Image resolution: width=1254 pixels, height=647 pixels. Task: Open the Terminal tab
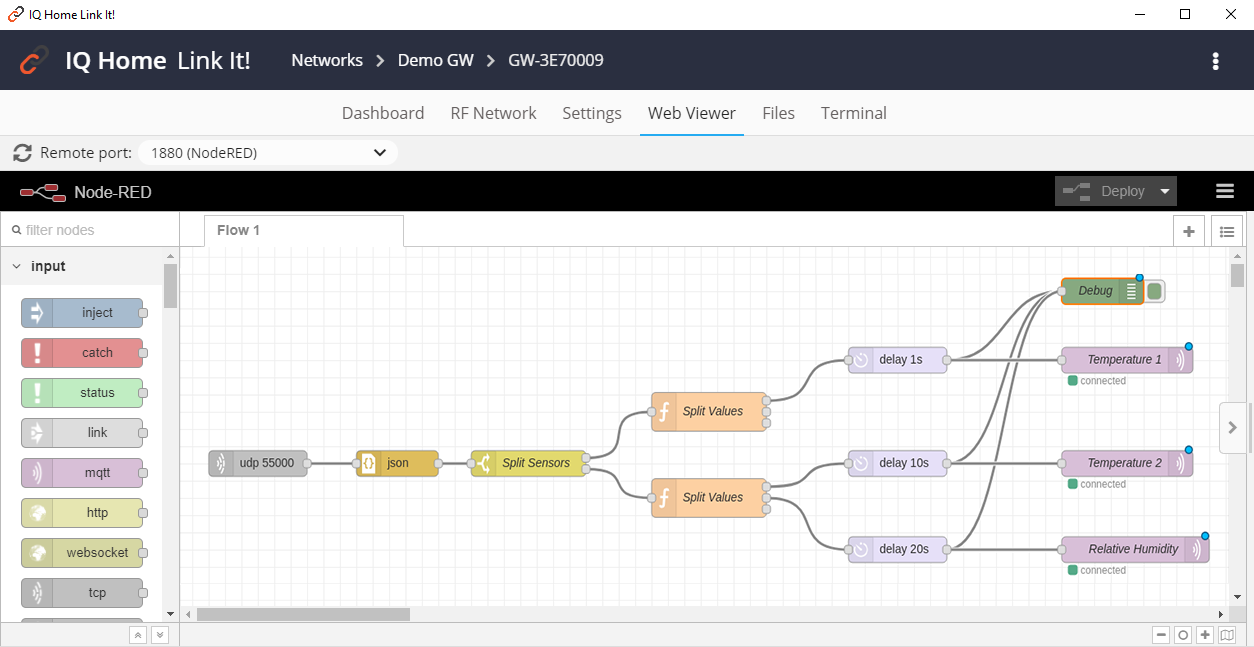(854, 113)
